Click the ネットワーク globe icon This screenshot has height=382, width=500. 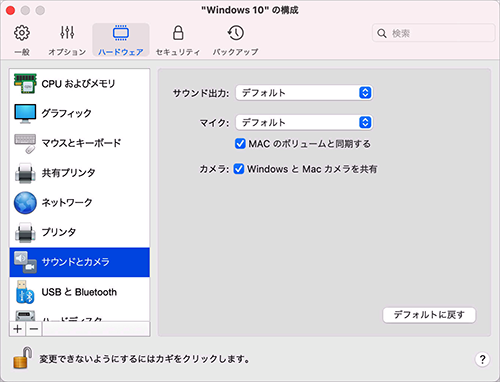[25, 203]
